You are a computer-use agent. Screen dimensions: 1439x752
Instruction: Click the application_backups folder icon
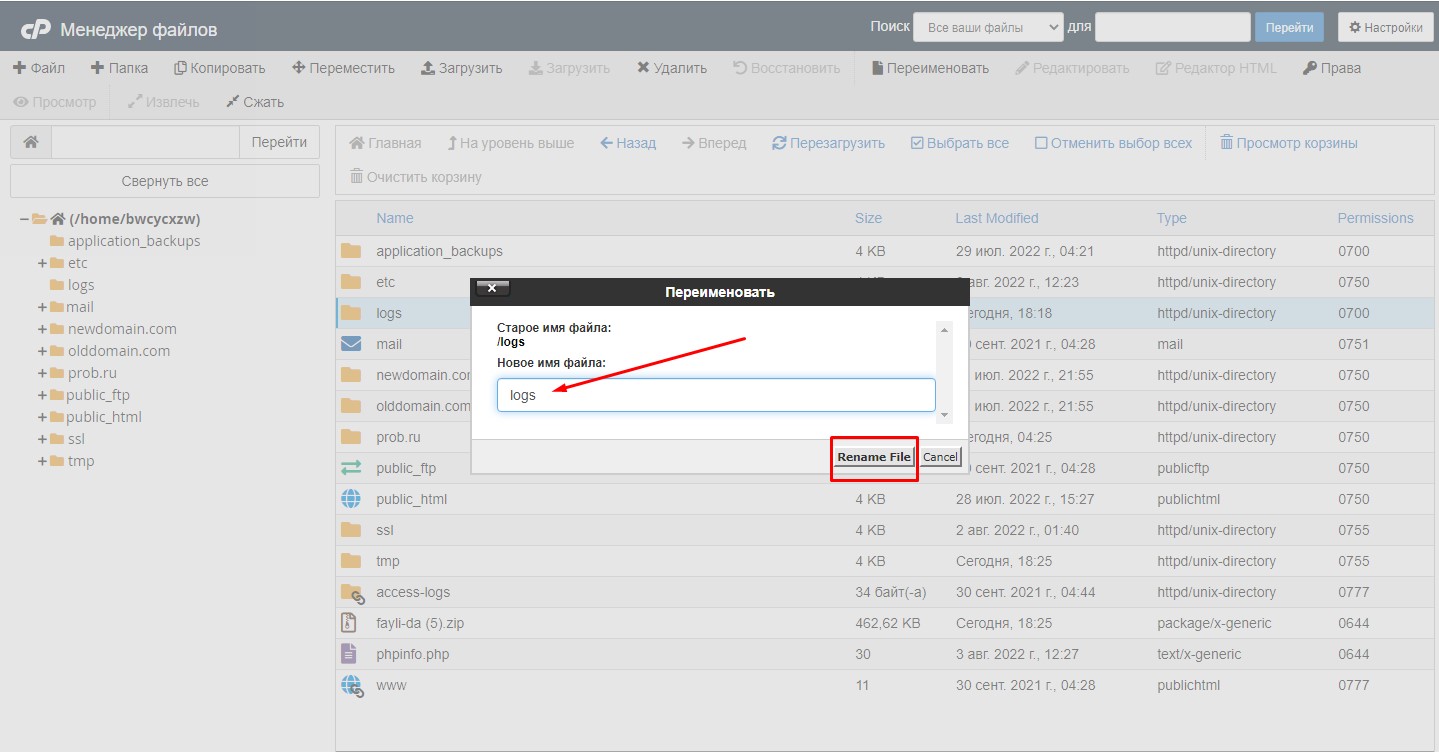click(x=350, y=251)
